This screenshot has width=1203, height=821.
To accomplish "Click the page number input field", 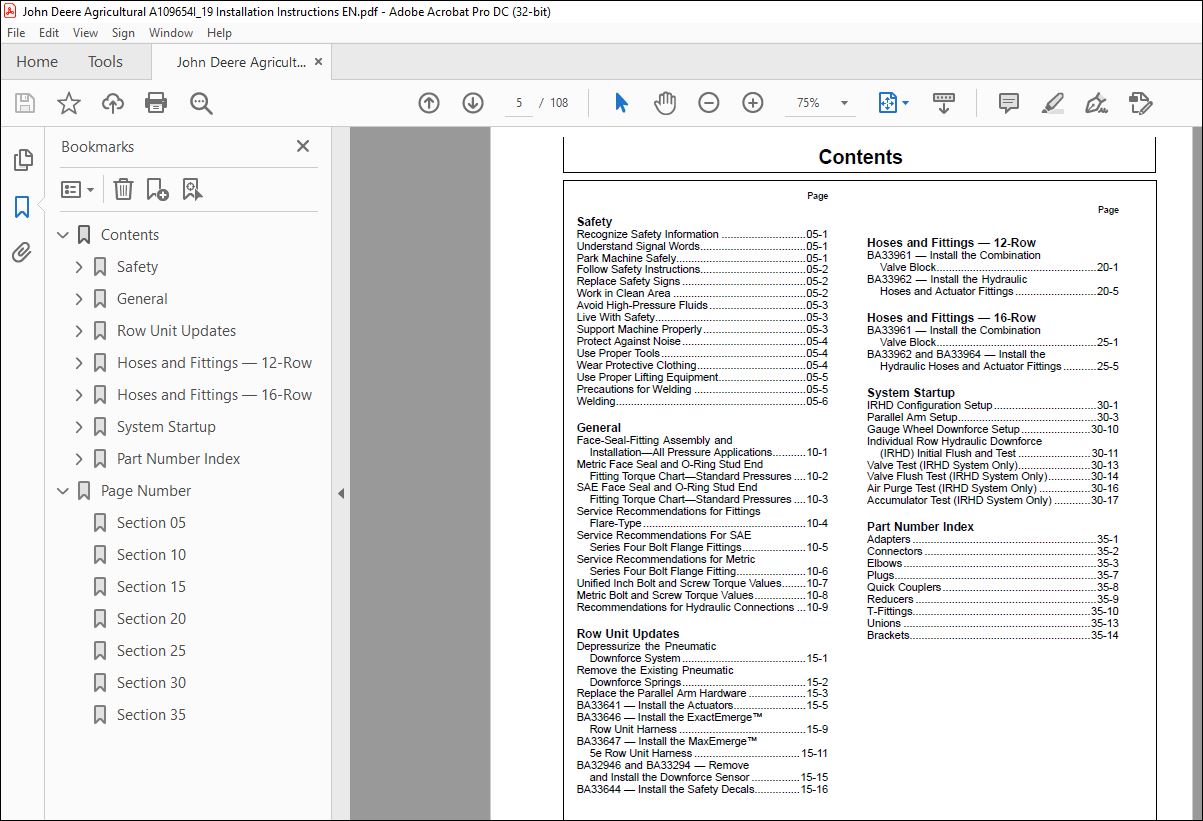I will click(x=519, y=103).
